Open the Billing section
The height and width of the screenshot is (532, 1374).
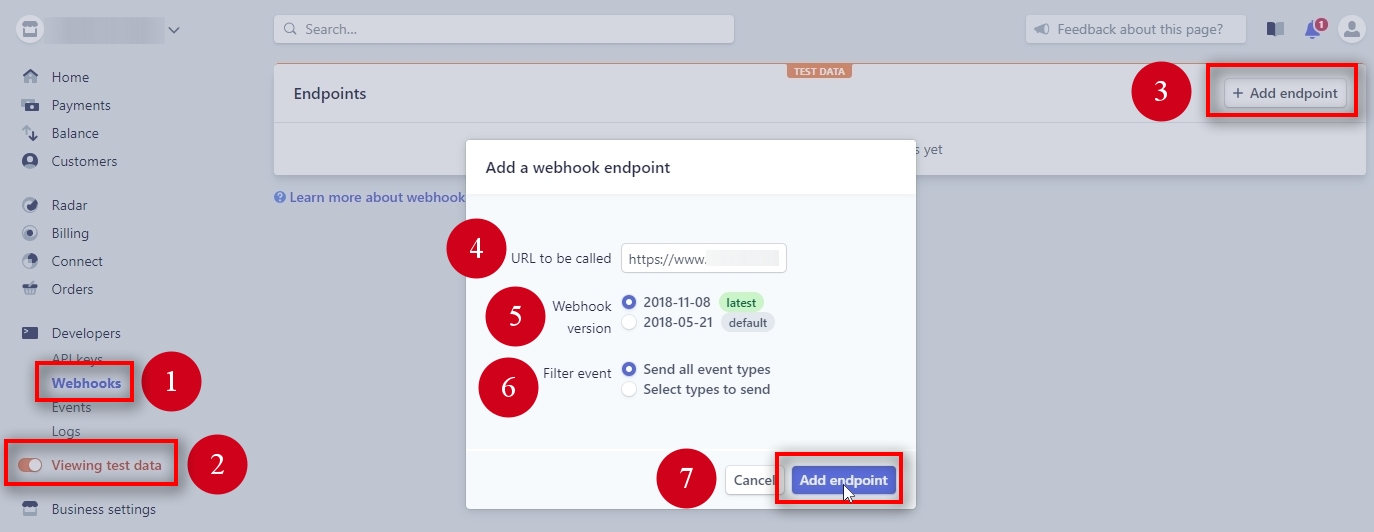click(70, 233)
